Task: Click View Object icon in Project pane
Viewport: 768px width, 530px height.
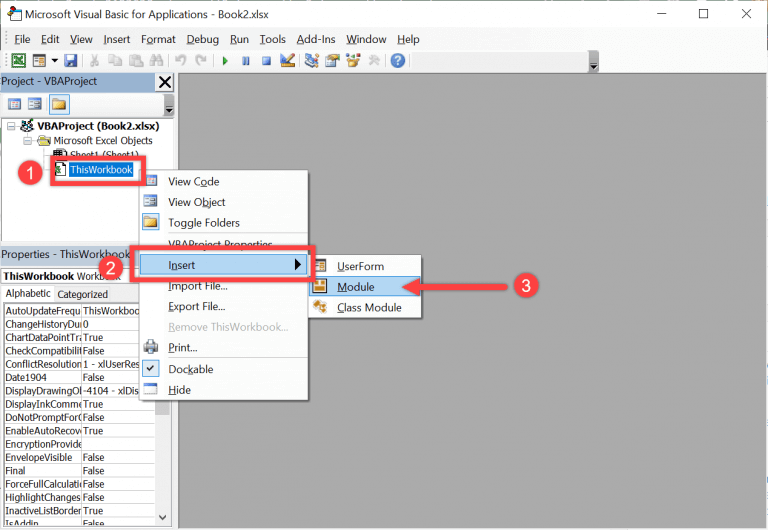Action: [x=35, y=104]
